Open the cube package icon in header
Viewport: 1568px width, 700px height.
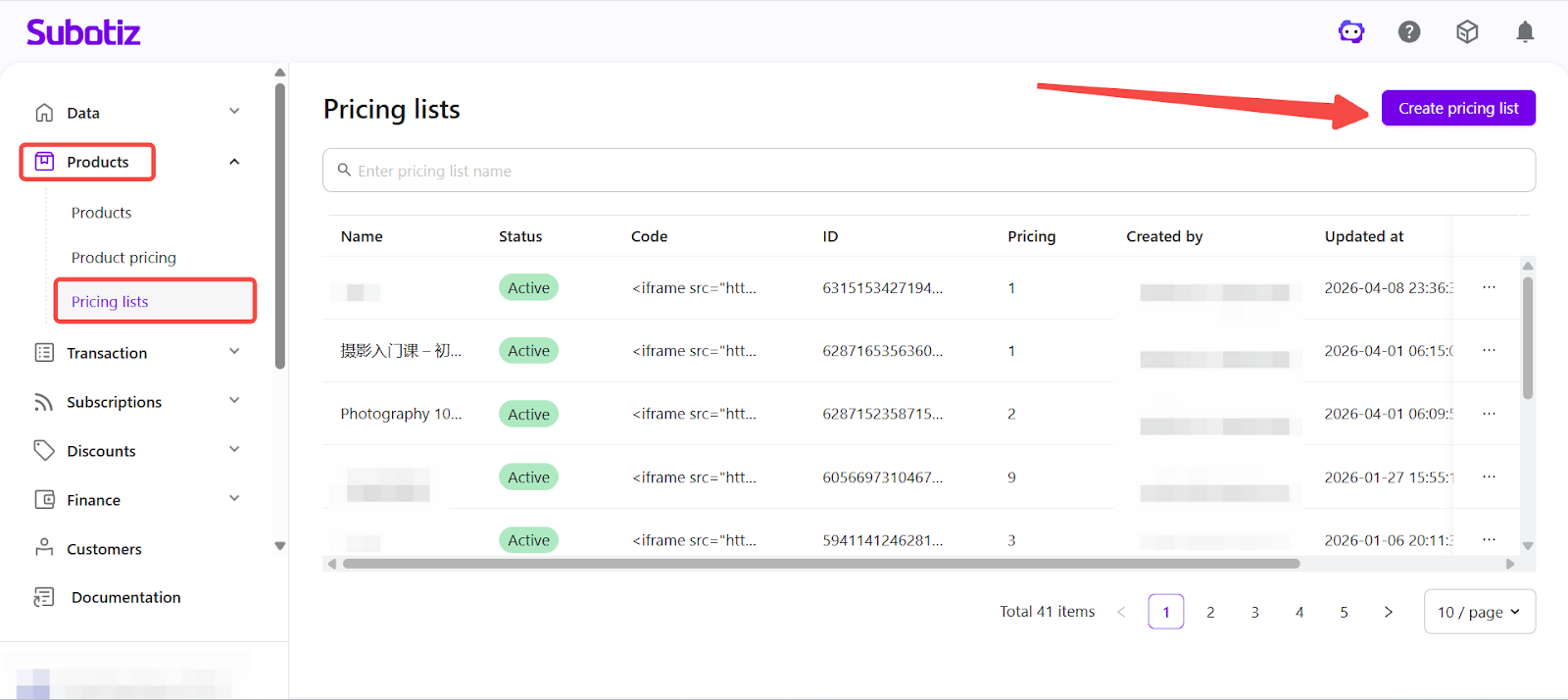click(1467, 32)
